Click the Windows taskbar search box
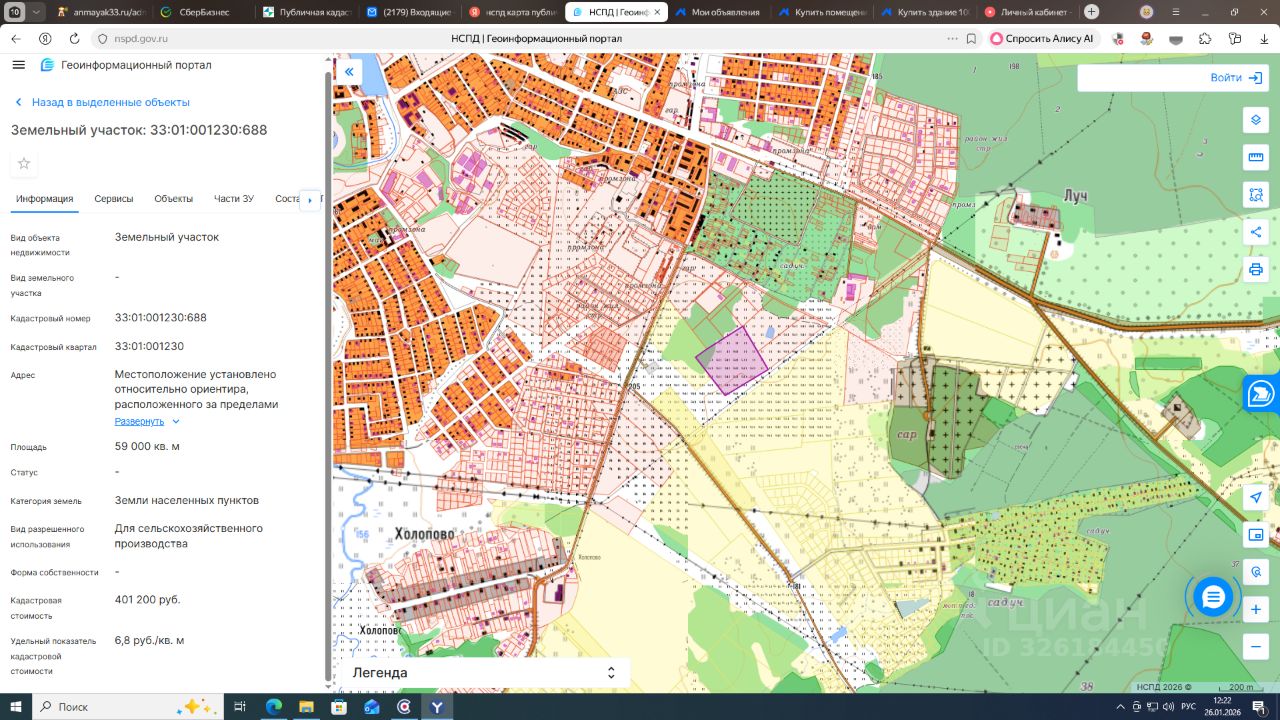Viewport: 1280px width, 720px height. pos(126,706)
